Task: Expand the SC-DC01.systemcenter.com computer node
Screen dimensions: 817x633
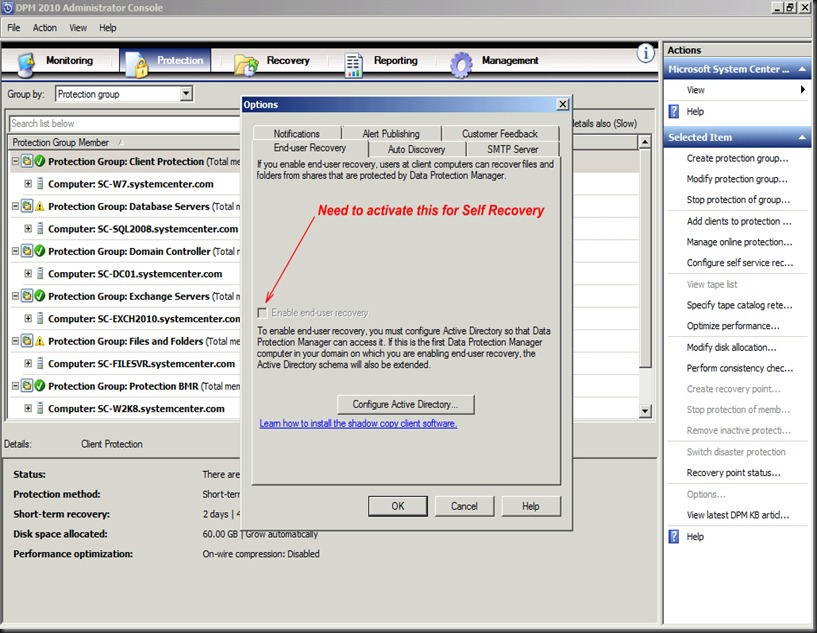Action: click(x=28, y=274)
